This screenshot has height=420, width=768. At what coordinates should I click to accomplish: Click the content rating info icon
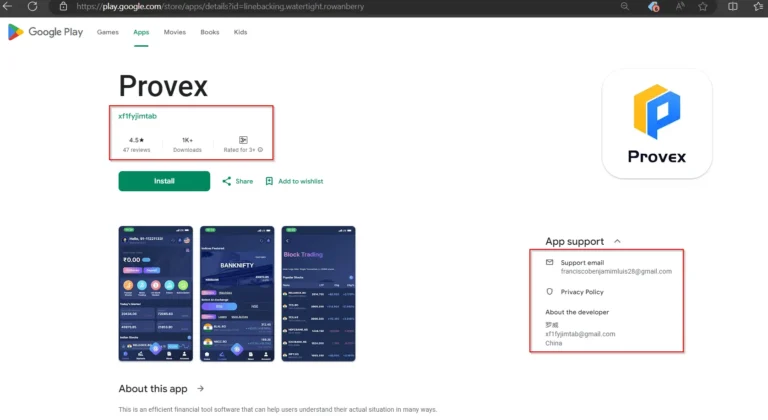(260, 150)
